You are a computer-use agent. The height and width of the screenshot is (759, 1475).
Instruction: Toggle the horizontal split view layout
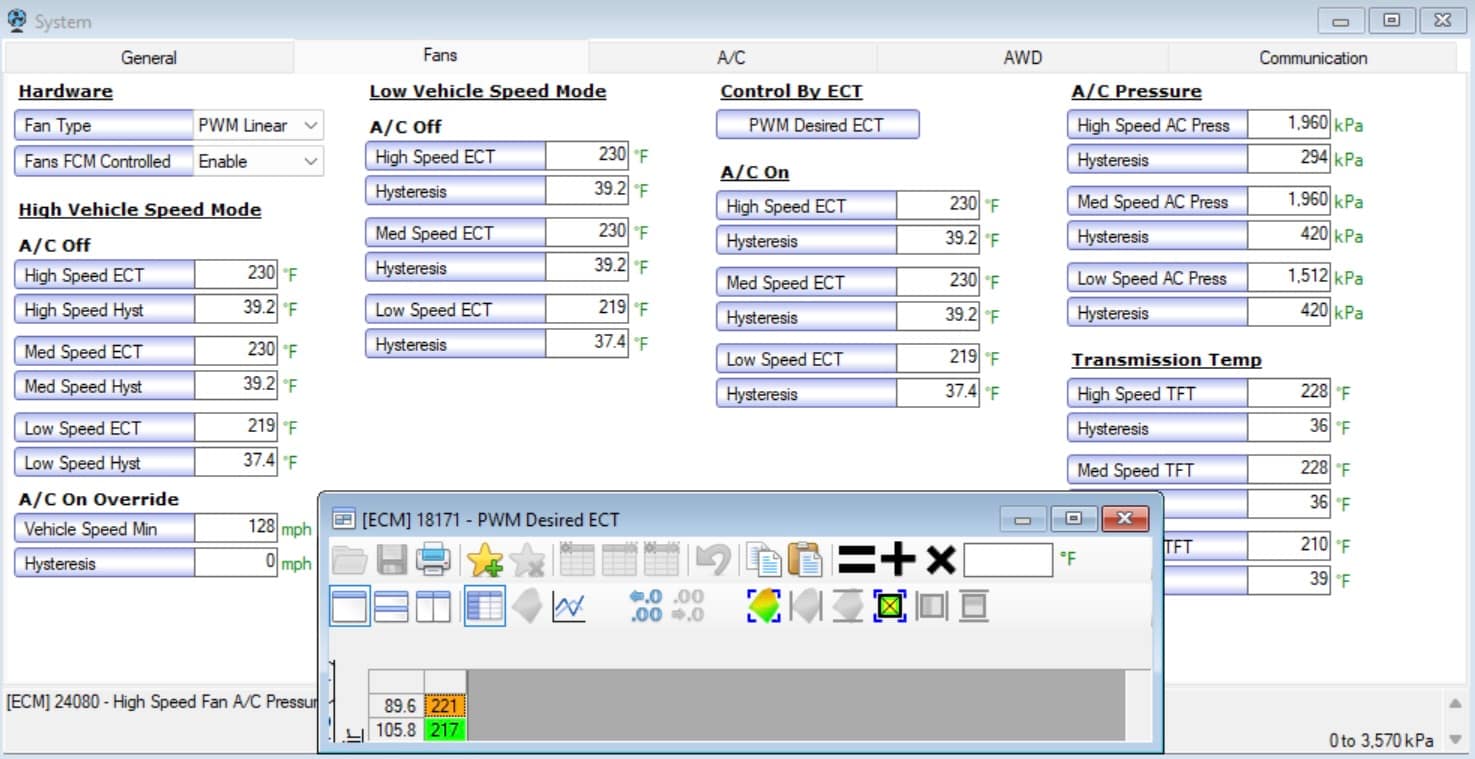pyautogui.click(x=392, y=605)
